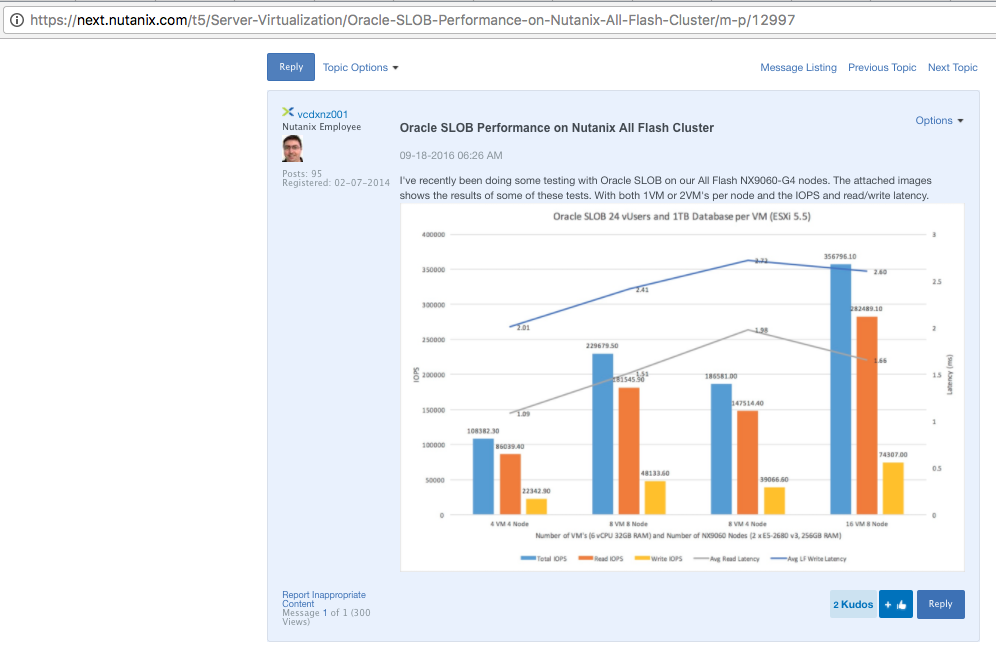The image size is (996, 652).
Task: View who gave the 2 Kudos
Action: click(x=853, y=604)
